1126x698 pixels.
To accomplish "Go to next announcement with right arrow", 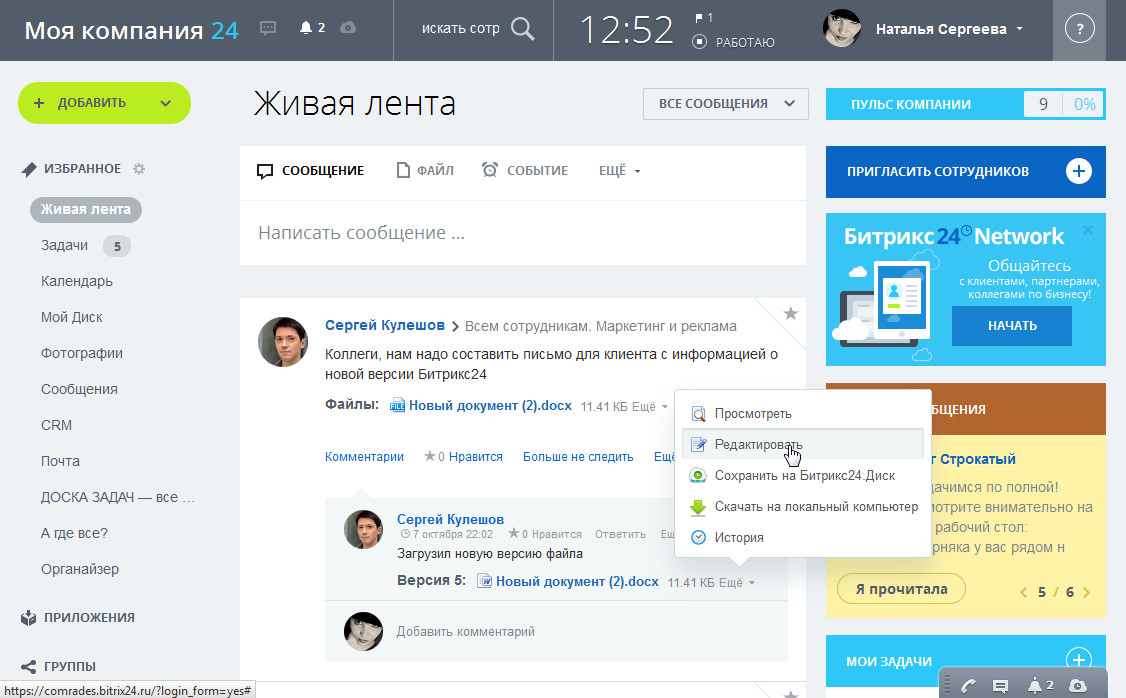I will pyautogui.click(x=1087, y=592).
